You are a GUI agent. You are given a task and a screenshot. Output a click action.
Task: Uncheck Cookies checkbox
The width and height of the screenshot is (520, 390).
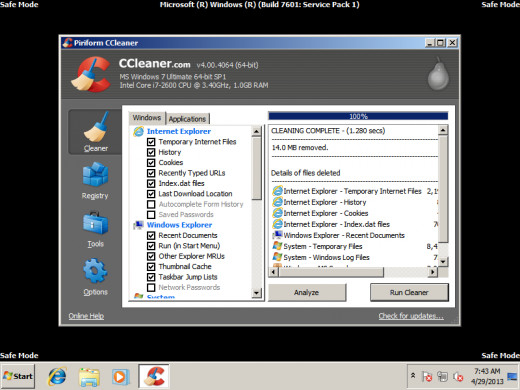point(151,163)
